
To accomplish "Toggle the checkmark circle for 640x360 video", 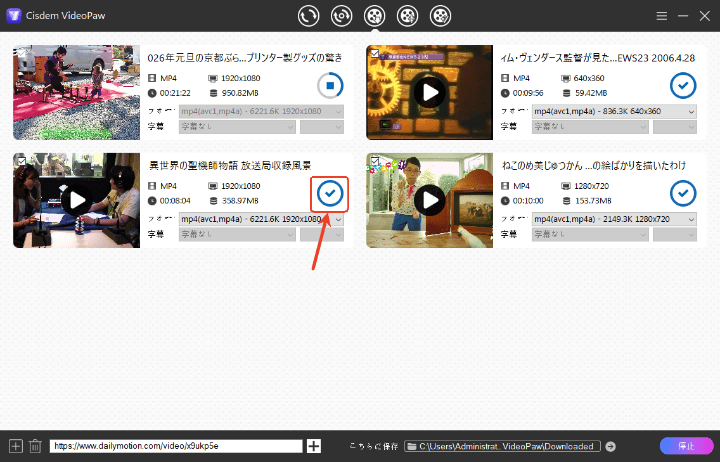I will point(683,85).
